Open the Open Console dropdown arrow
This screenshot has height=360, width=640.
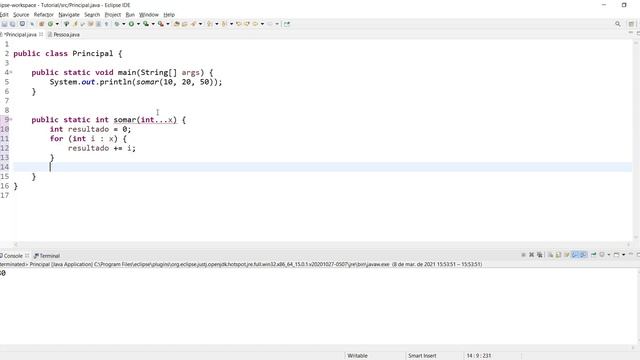[623, 255]
